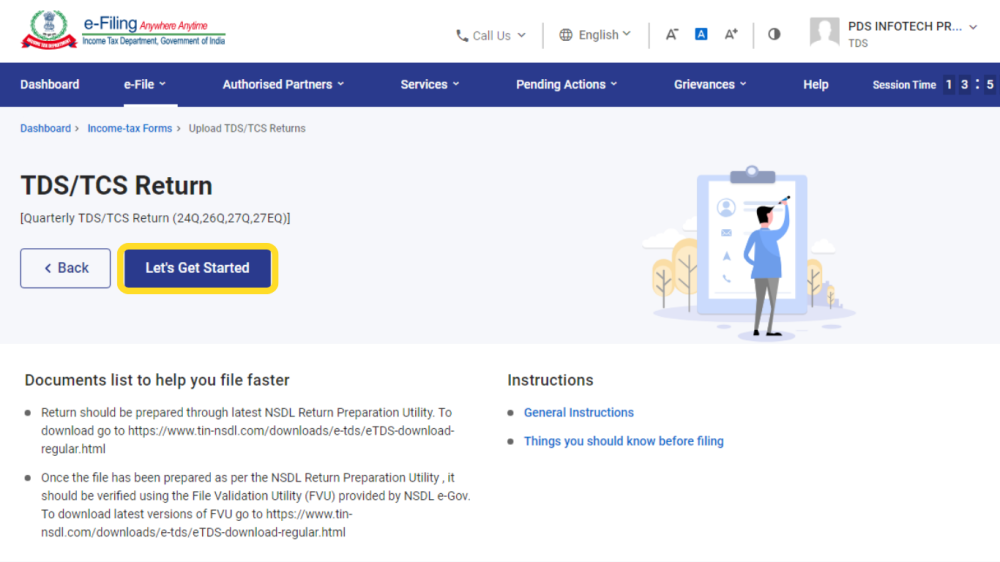1000x562 pixels.
Task: Expand the Authorised Partners menu
Action: click(x=283, y=84)
